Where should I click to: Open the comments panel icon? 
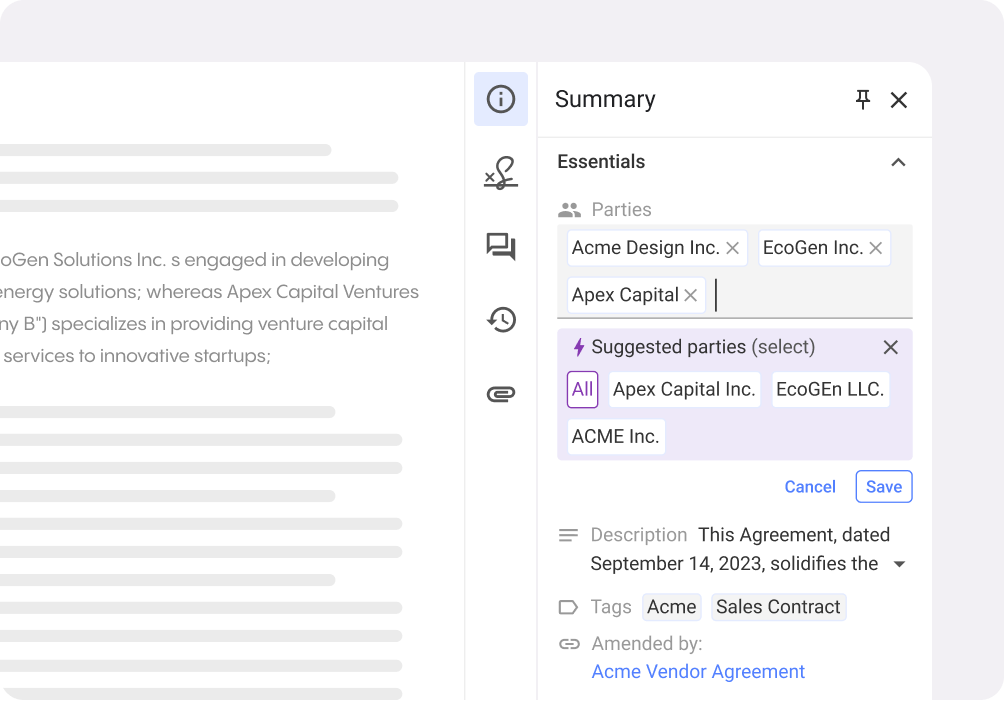501,246
